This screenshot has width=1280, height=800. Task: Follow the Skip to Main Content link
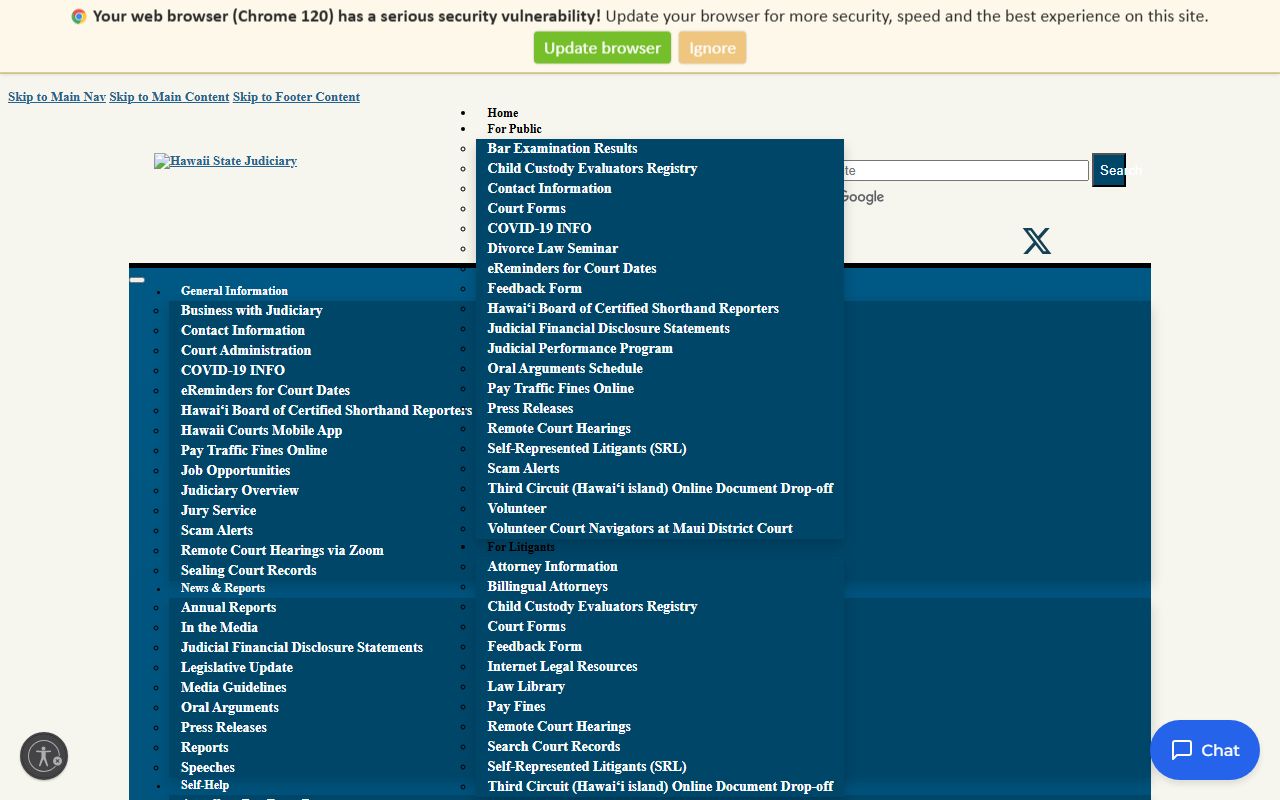tap(169, 97)
